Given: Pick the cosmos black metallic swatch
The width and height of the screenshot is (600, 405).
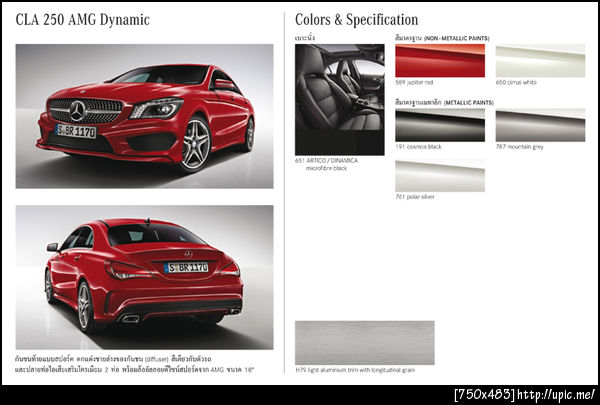Looking at the screenshot, I should point(440,125).
